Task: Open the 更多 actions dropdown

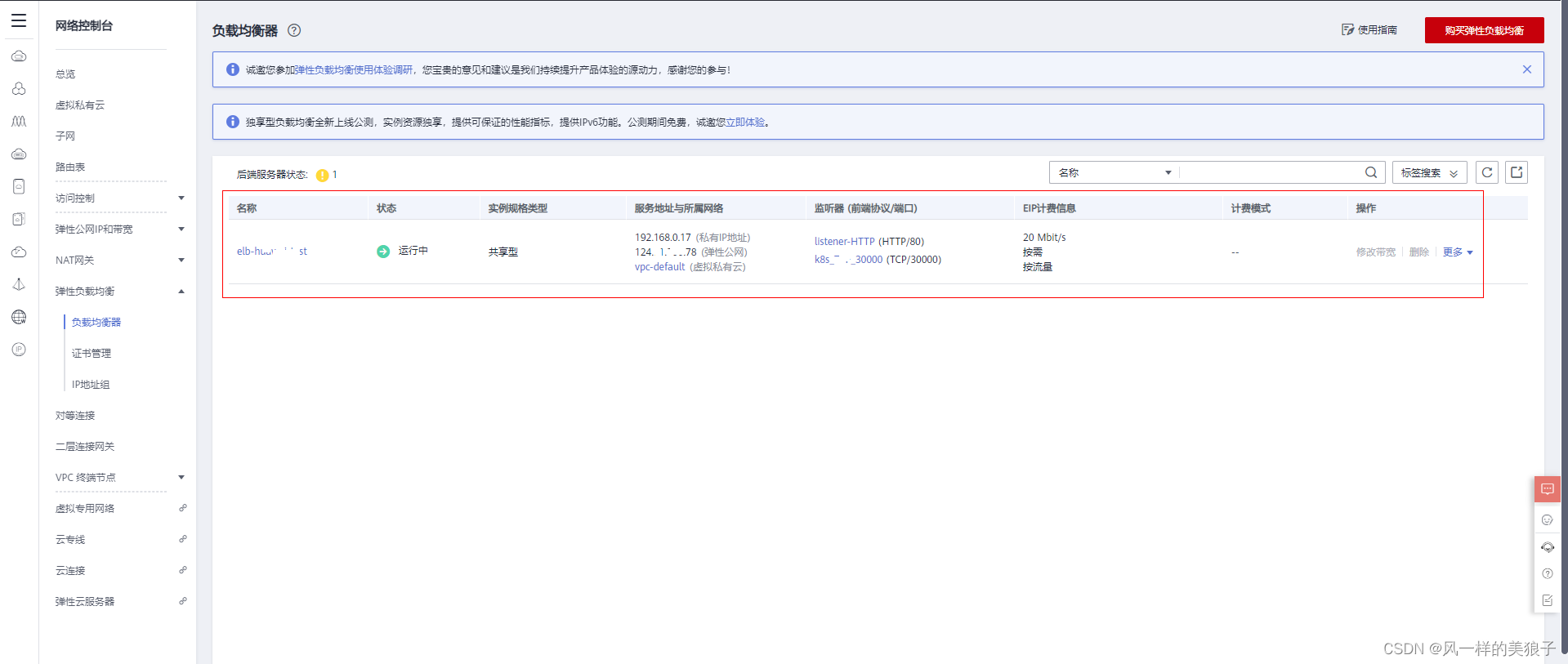Action: (x=1458, y=252)
